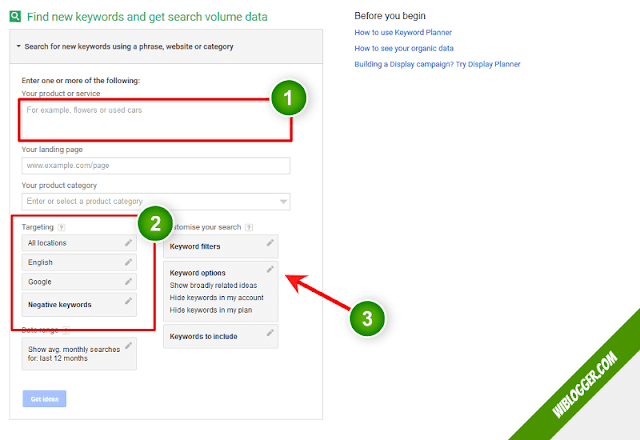The image size is (640, 440).
Task: Open 'How to see your organic data' link
Action: 404,48
